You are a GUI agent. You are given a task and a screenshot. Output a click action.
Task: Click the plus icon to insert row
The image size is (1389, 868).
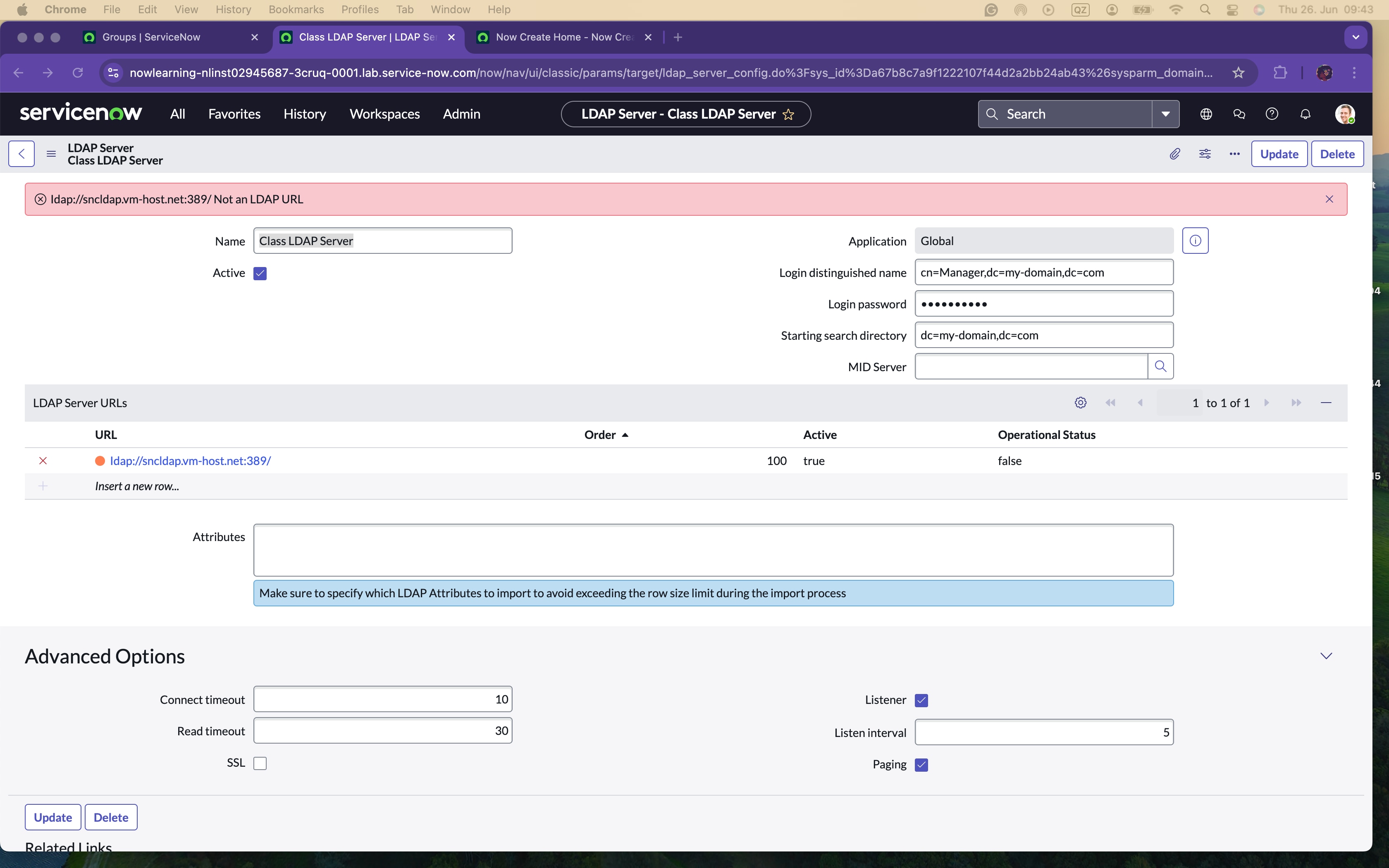point(43,486)
